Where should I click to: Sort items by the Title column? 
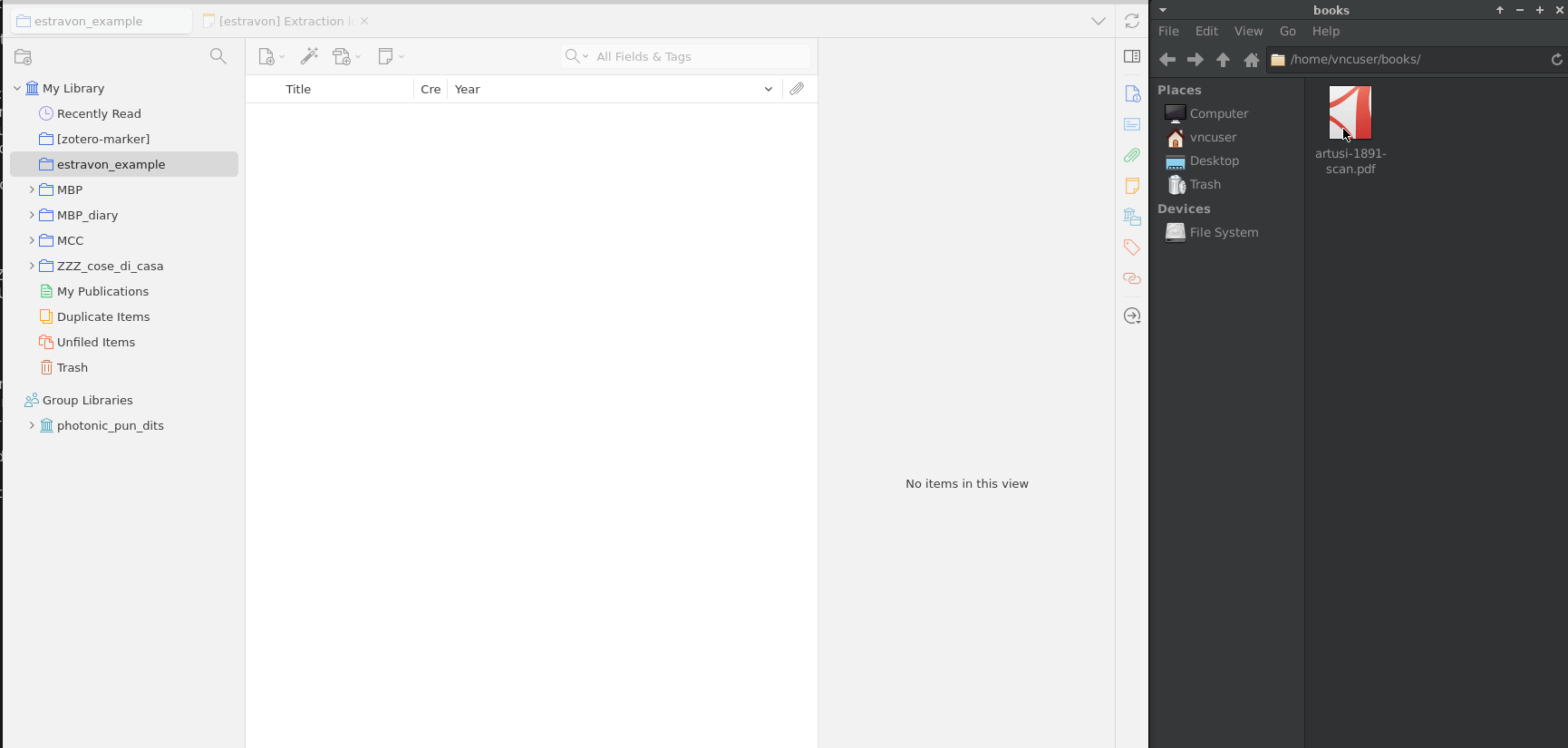298,89
